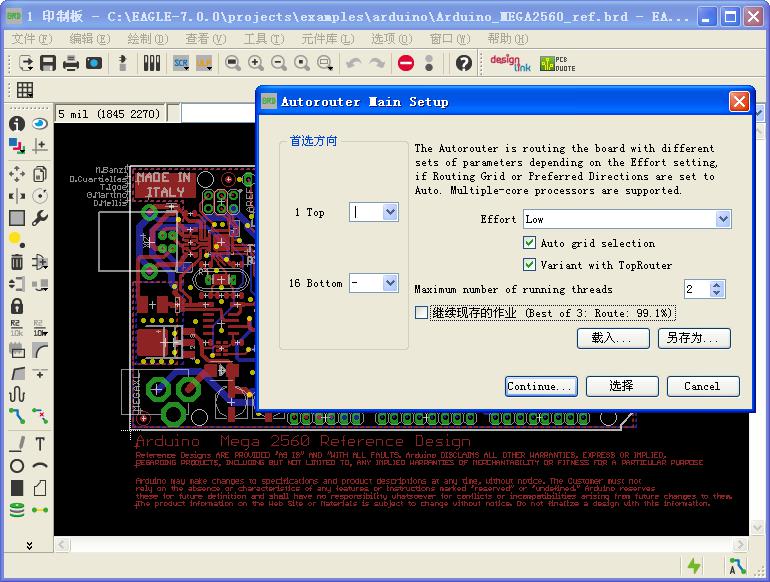Expand the 1 Top direction dropdown

point(390,212)
